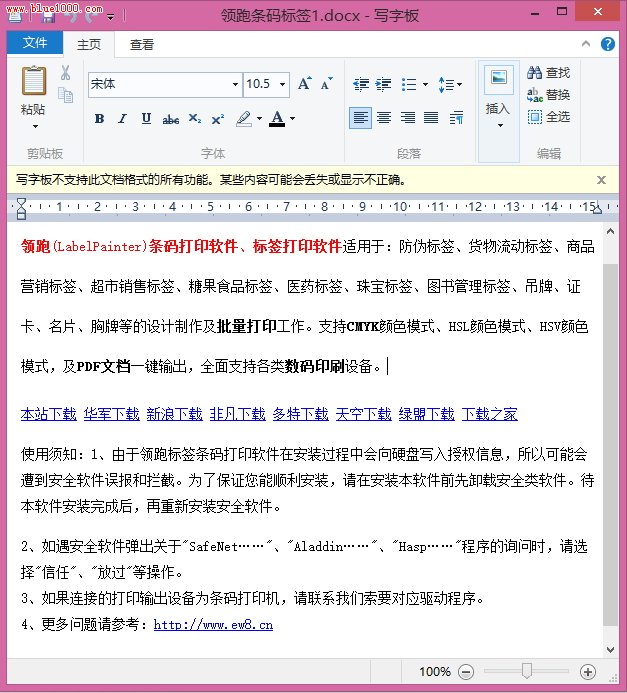Screen dimensions: 627x693
Task: Open the highlight color dropdown arrow
Action: (259, 118)
